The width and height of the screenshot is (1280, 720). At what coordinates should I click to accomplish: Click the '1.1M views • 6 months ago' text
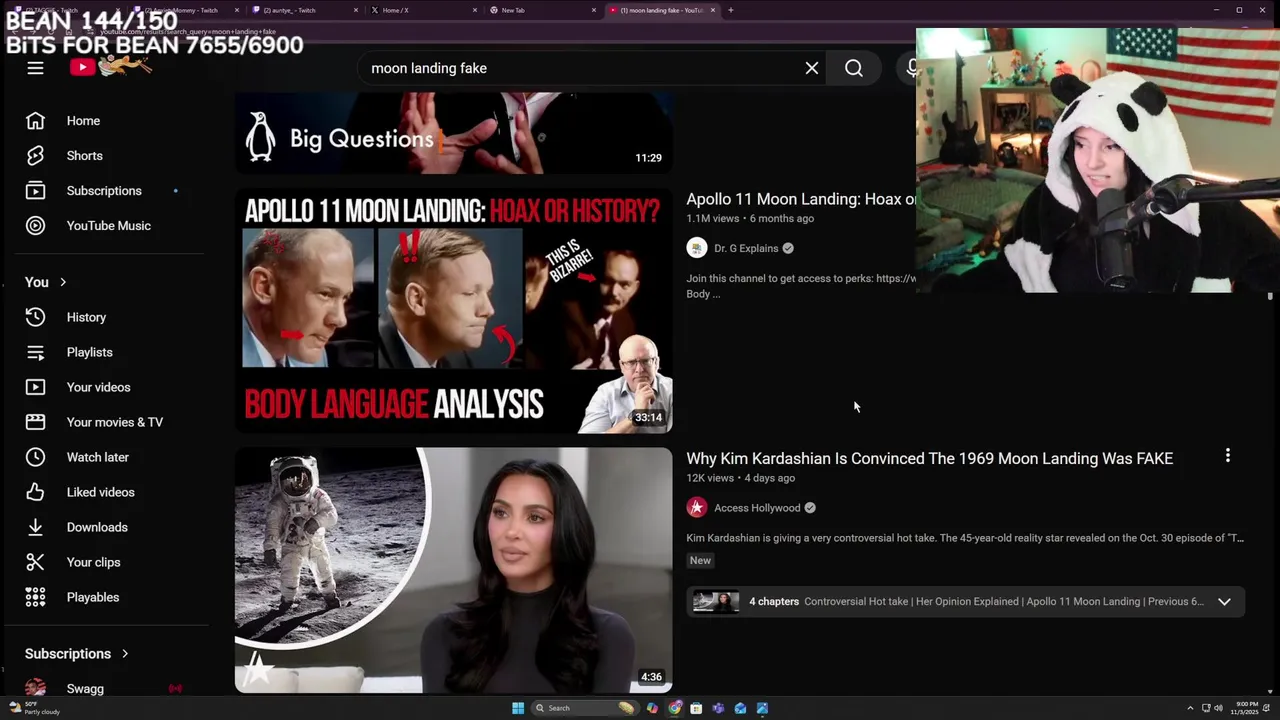(750, 218)
